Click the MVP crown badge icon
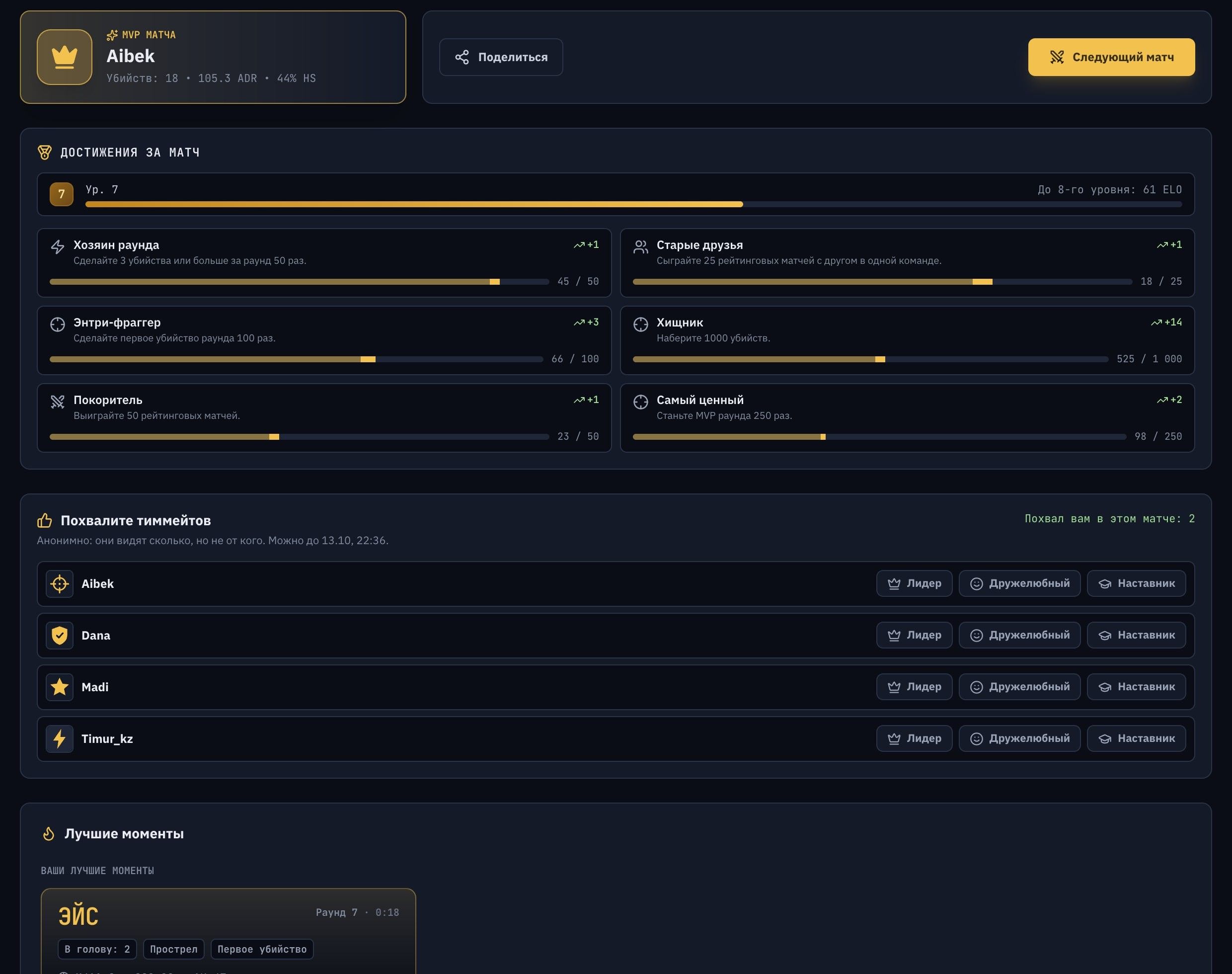1232x974 pixels. coord(65,57)
